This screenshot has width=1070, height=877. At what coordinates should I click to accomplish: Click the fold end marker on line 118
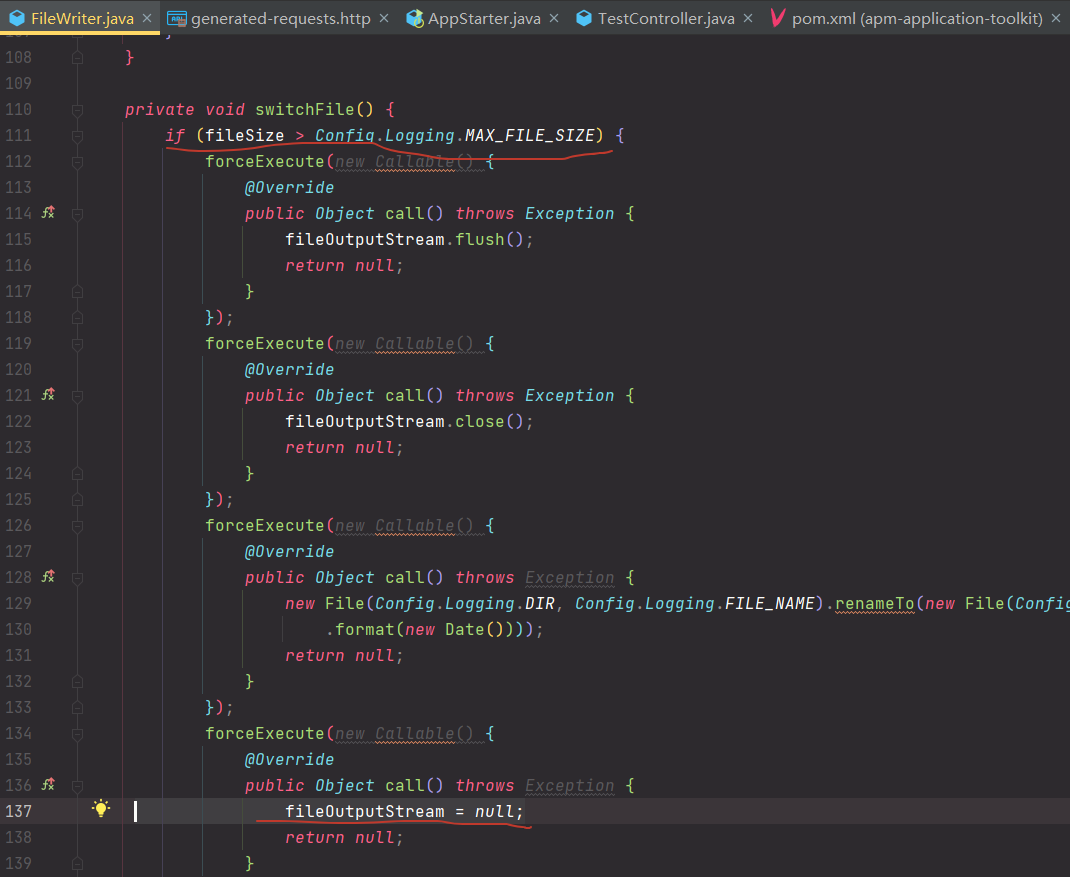click(77, 318)
